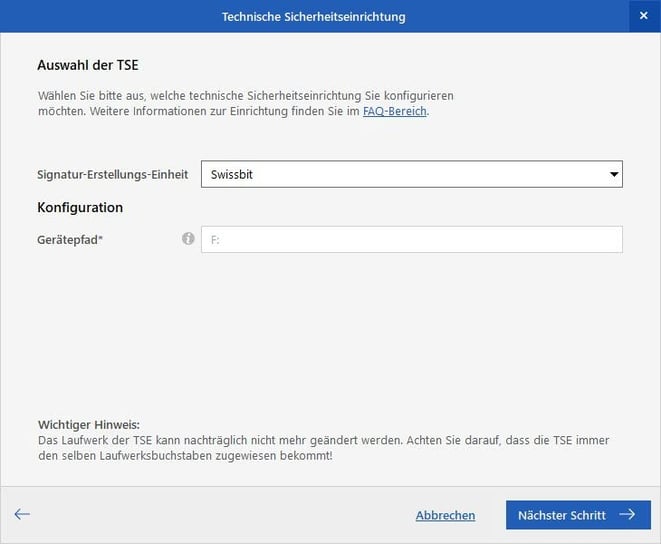Open the FAQ-Bereich link
Screen dimensions: 661x544
tap(395, 111)
